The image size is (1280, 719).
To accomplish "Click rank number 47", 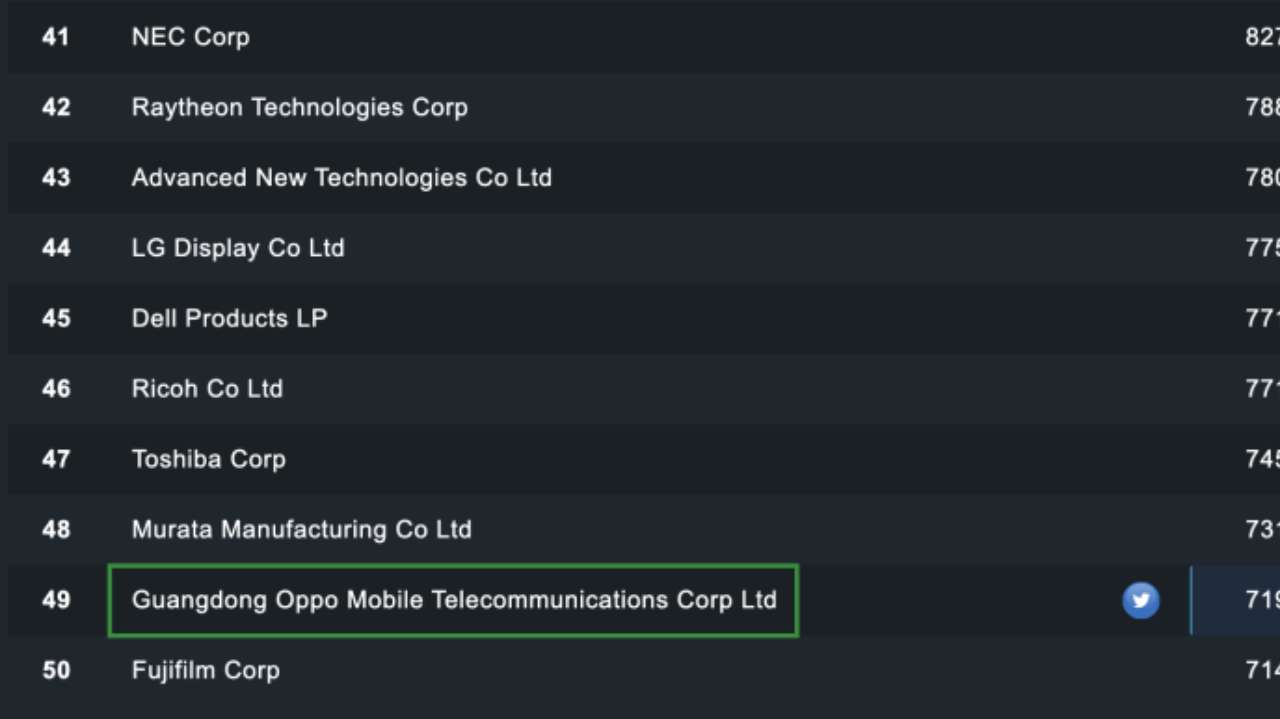I will (x=56, y=459).
